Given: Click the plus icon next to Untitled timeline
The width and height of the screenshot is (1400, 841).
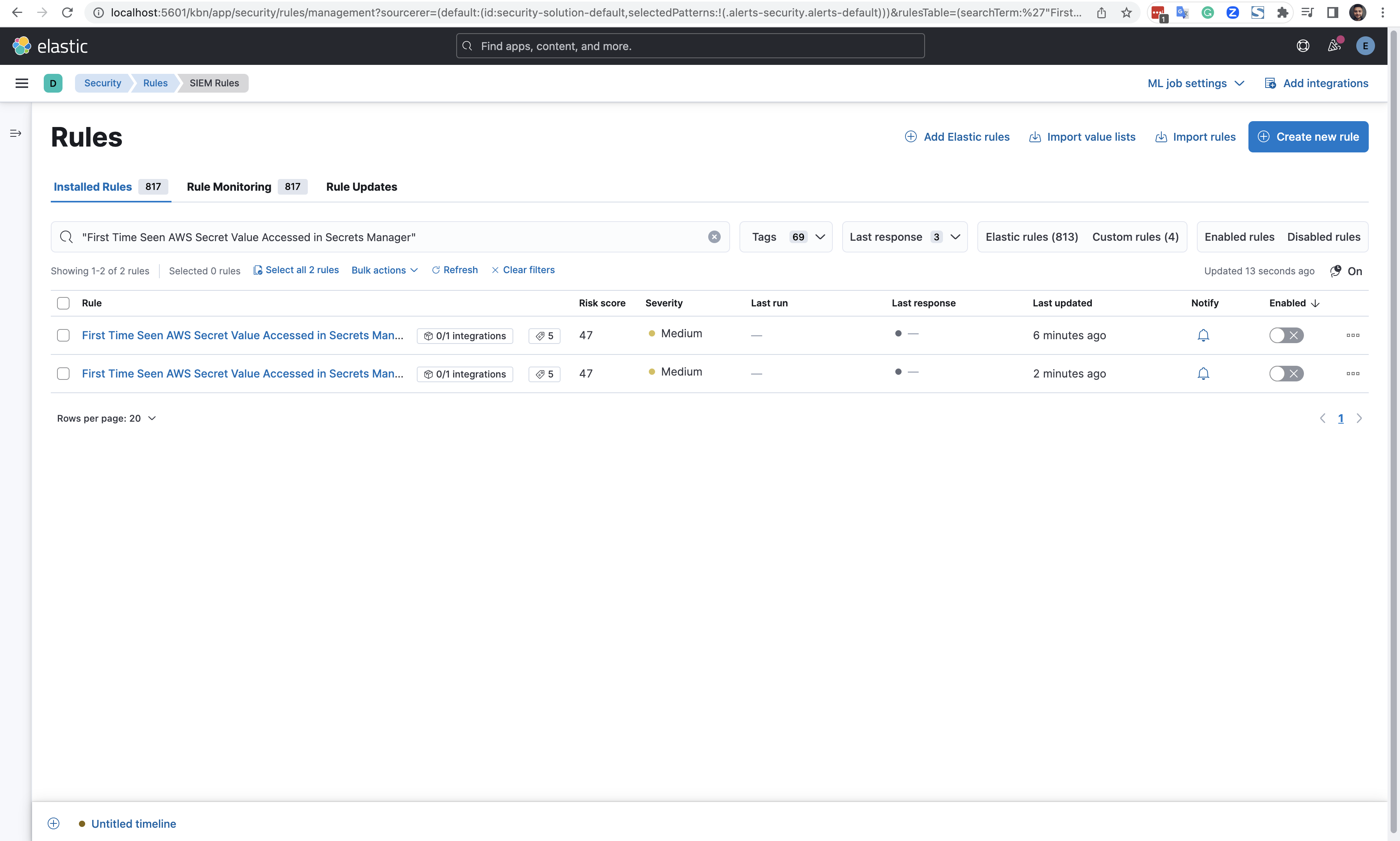Looking at the screenshot, I should click(x=54, y=823).
